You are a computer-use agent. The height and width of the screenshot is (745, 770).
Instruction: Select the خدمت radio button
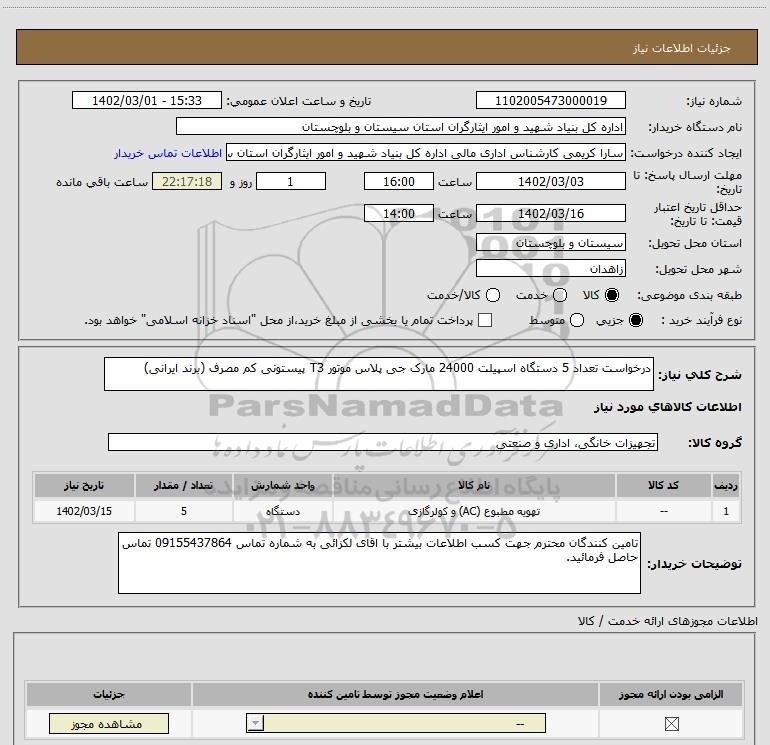click(560, 295)
